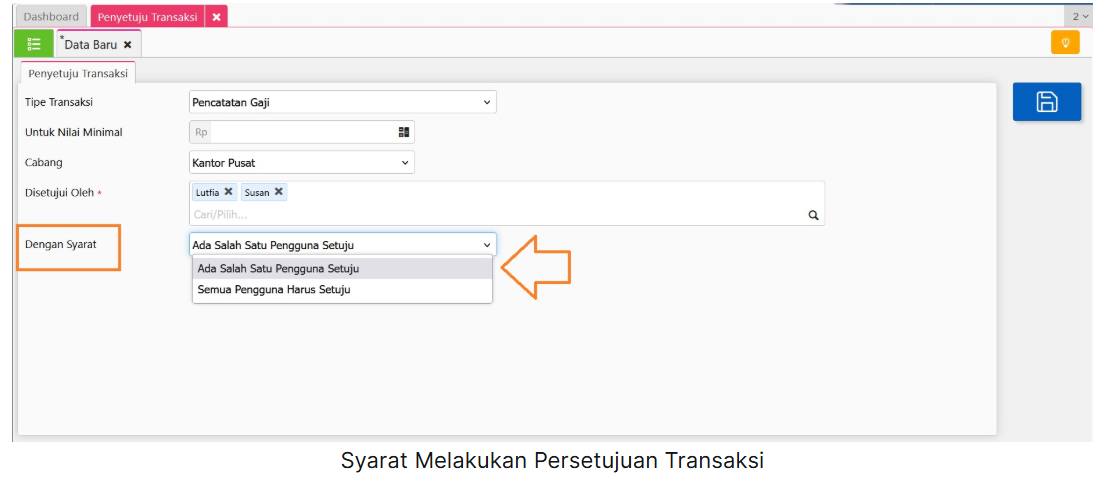Click the magnifier search icon in Disetujui Oleh
Image resolution: width=1107 pixels, height=487 pixels.
(813, 215)
